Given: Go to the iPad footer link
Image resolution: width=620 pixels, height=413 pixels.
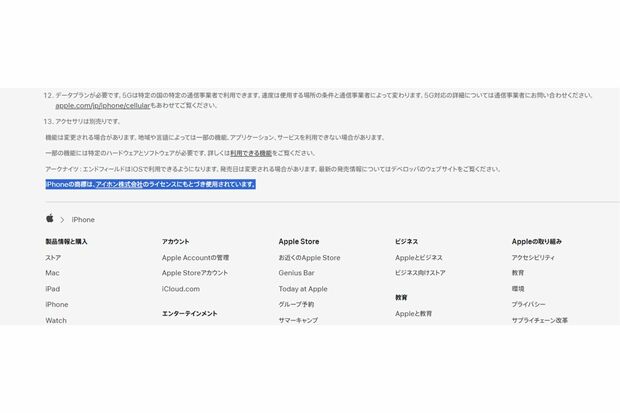Looking at the screenshot, I should point(53,289).
